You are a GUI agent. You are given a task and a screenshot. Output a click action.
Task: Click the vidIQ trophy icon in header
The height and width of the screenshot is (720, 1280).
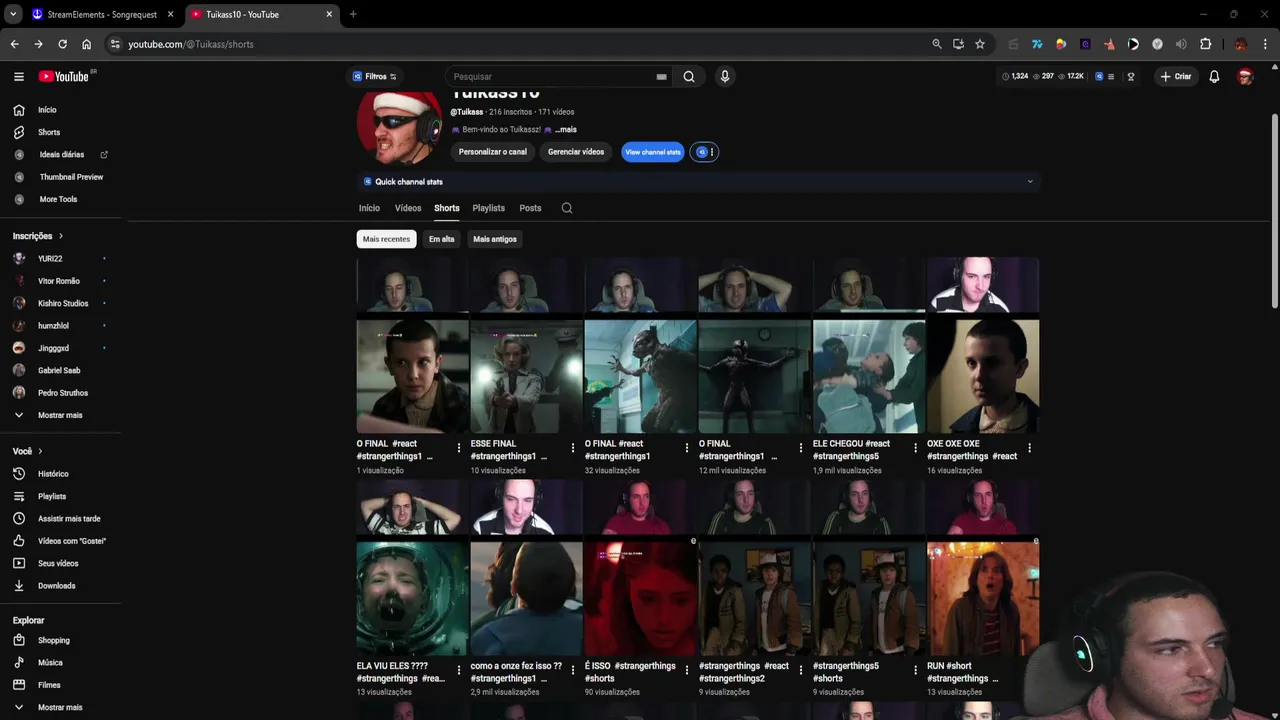pos(1131,76)
